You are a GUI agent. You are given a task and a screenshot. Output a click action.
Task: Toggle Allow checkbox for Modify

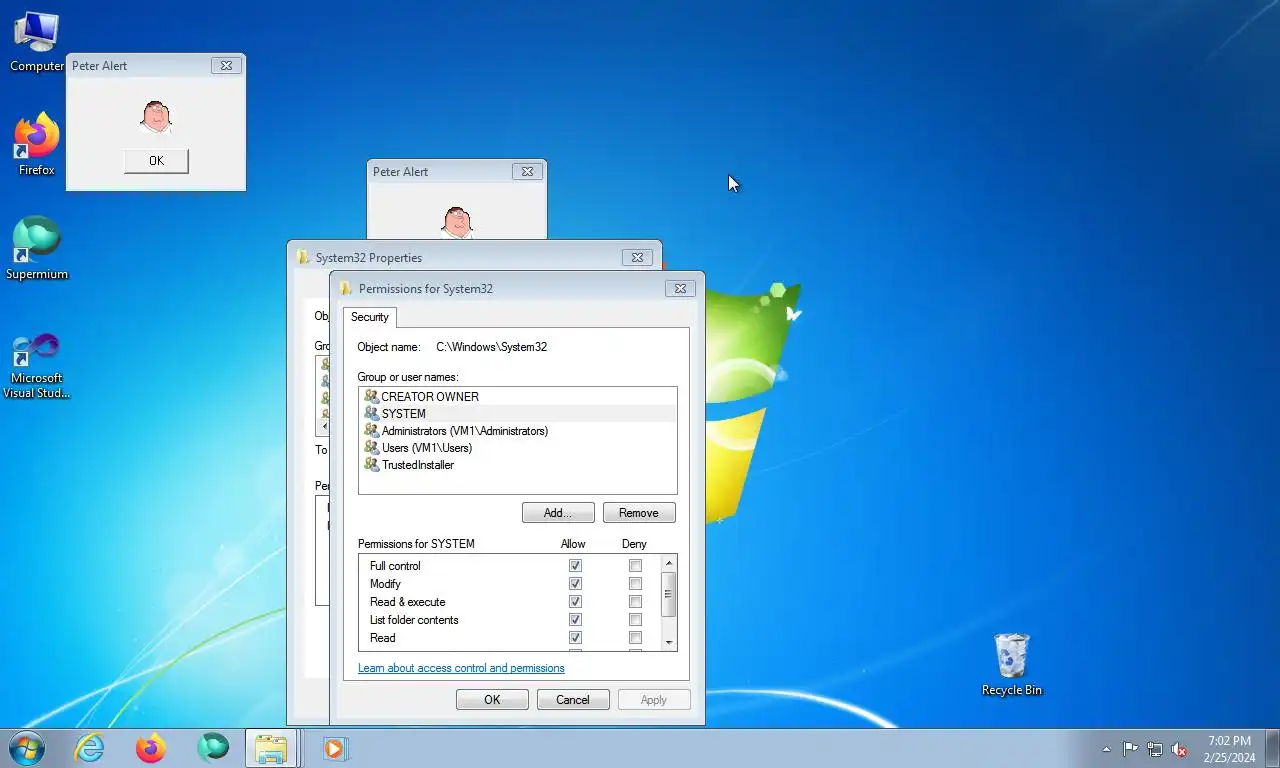pos(575,584)
